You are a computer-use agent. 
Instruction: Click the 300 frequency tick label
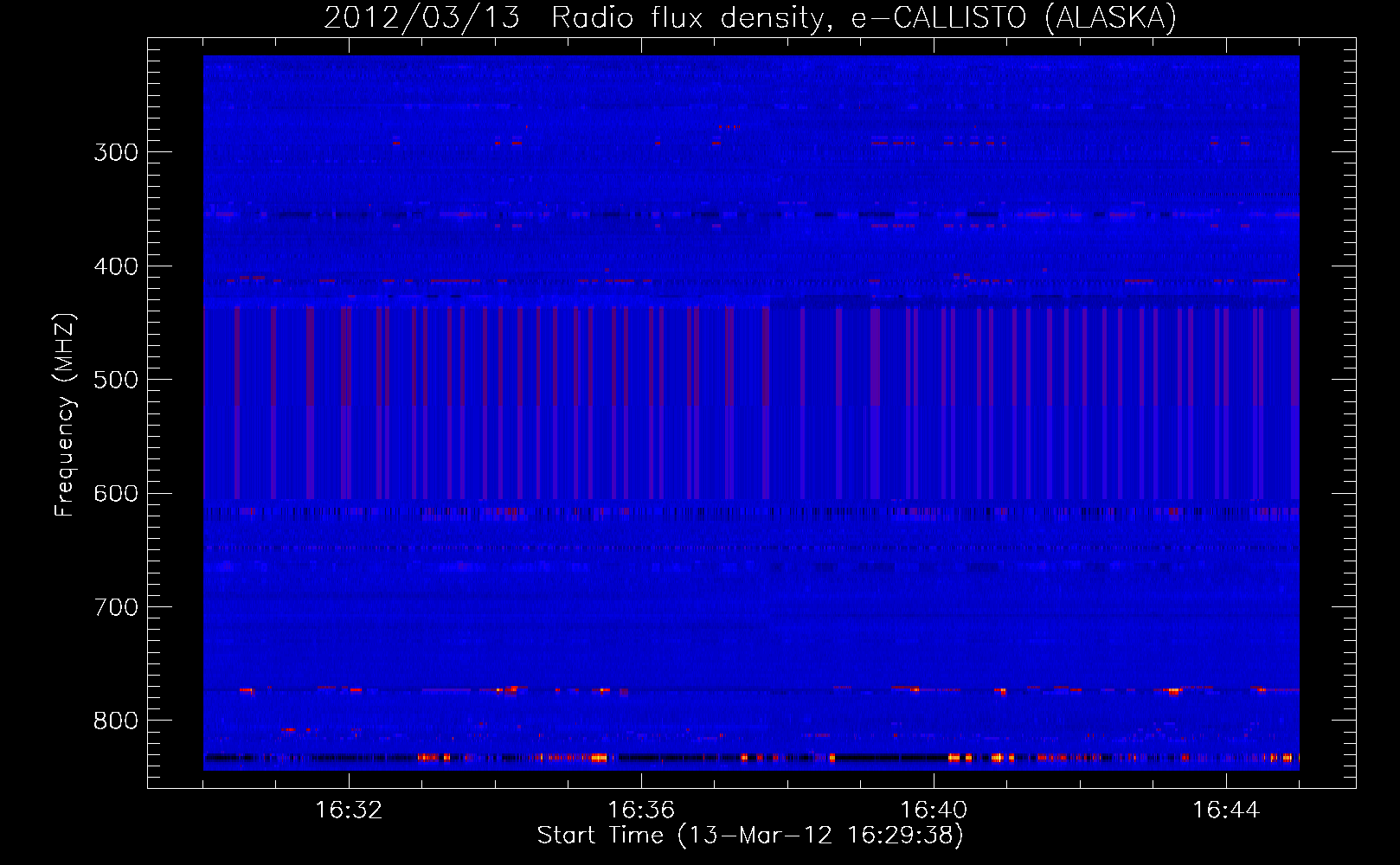116,152
